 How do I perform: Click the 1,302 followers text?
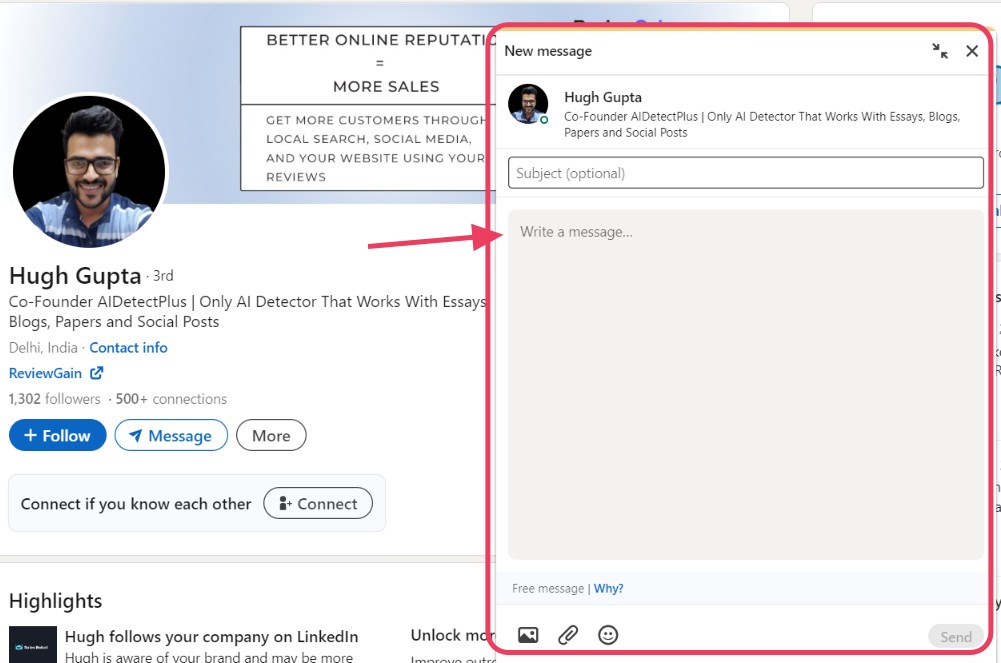(54, 399)
